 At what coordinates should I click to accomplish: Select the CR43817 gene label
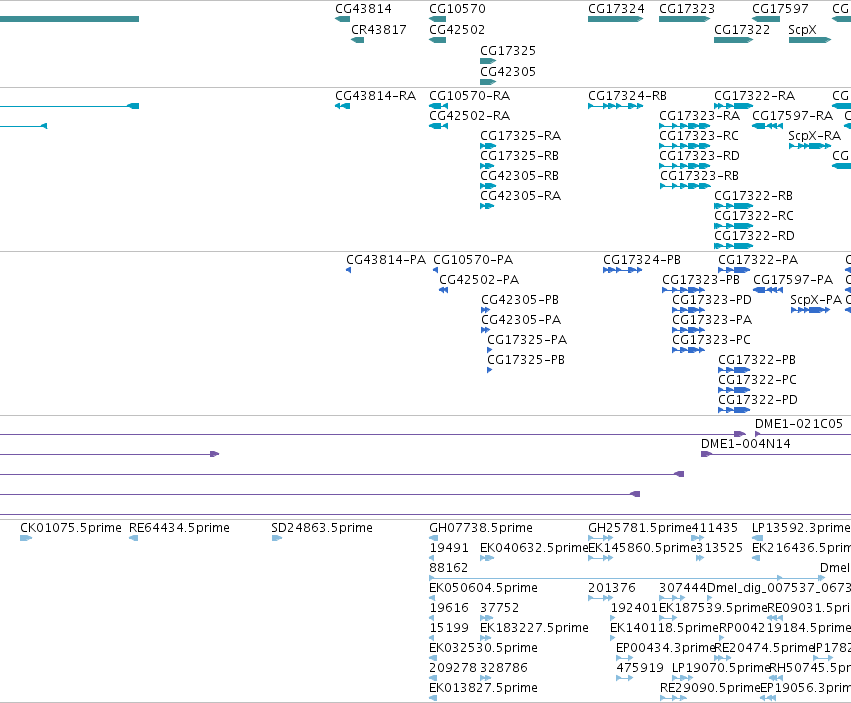click(379, 29)
